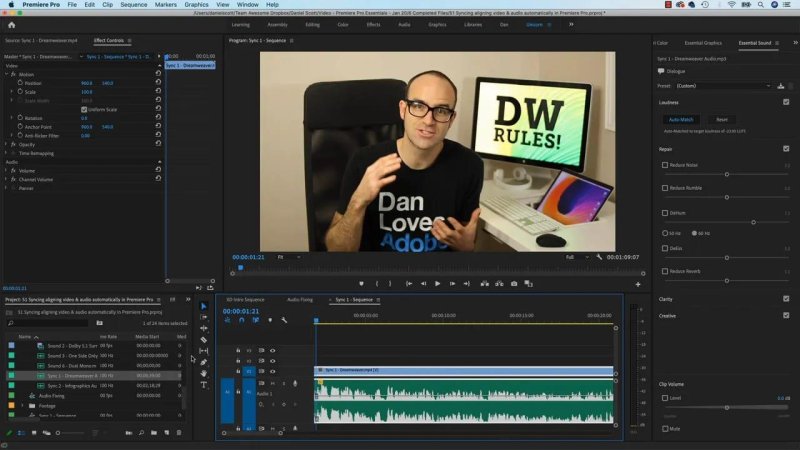Screen dimensions: 800x450
Task: Step back one frame in Program monitor
Action: (423, 284)
